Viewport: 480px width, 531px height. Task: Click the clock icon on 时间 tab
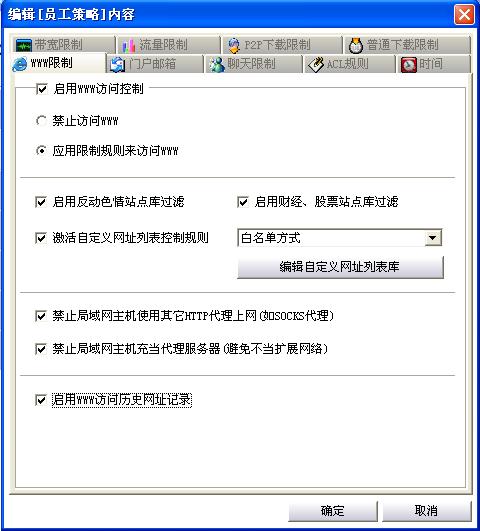point(409,64)
